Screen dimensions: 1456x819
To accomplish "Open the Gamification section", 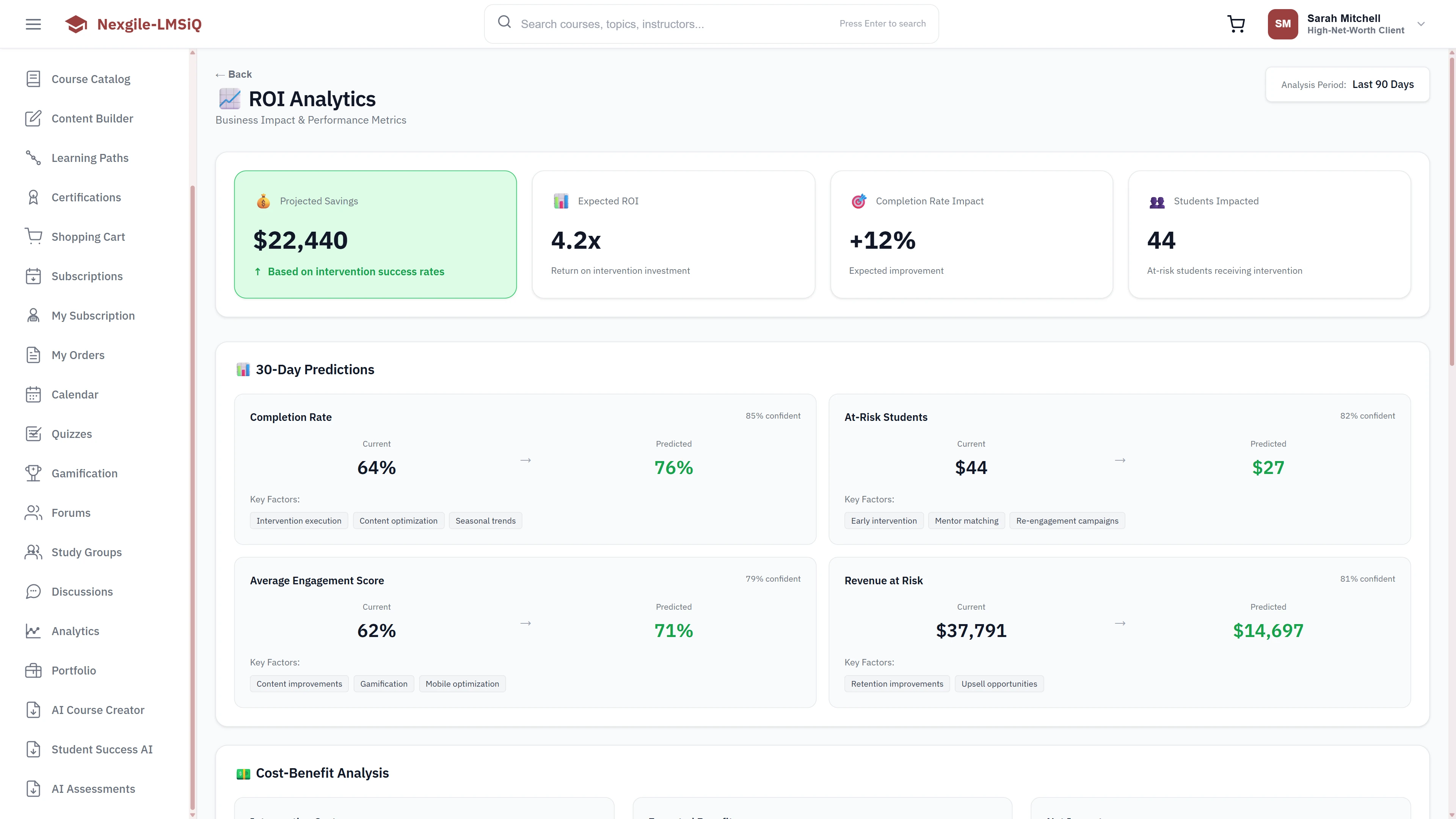I will point(84,473).
